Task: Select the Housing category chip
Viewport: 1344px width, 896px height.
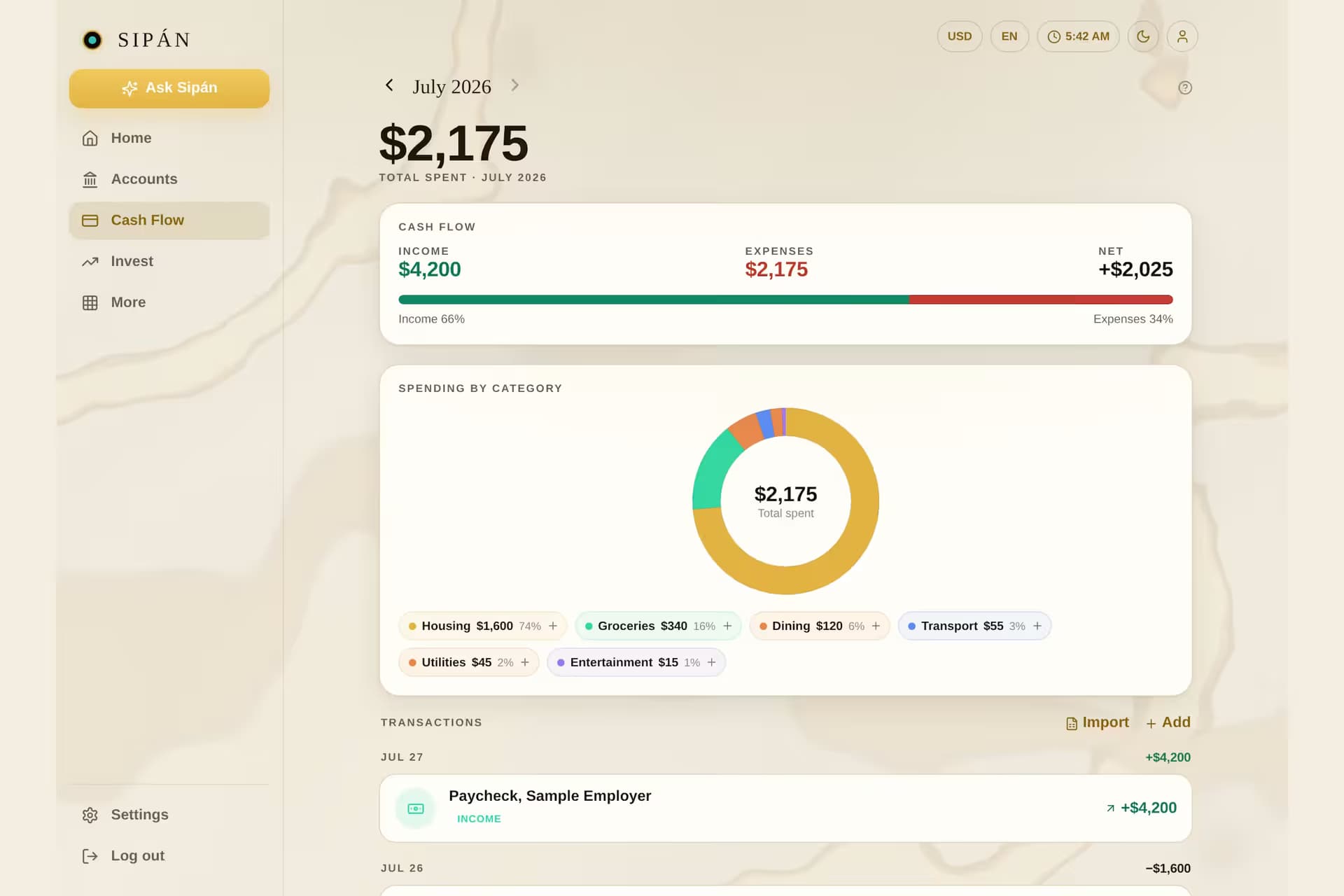Action: [482, 626]
